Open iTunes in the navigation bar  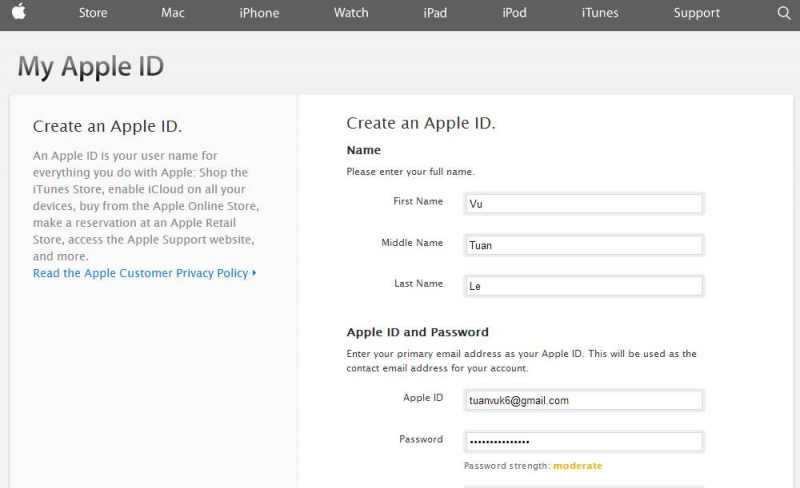(600, 13)
